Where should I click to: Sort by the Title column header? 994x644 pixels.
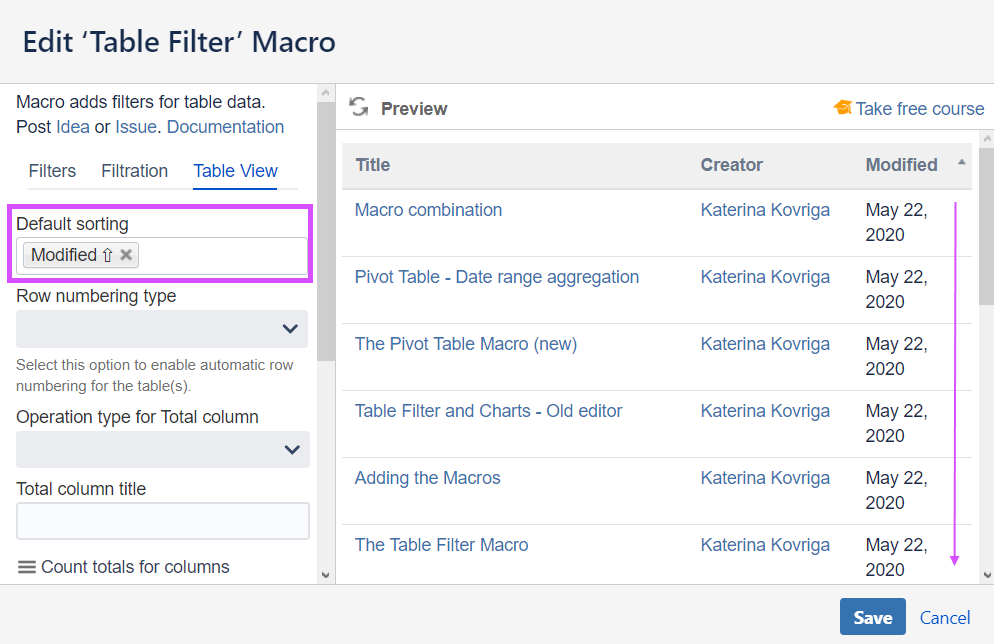pyautogui.click(x=373, y=165)
